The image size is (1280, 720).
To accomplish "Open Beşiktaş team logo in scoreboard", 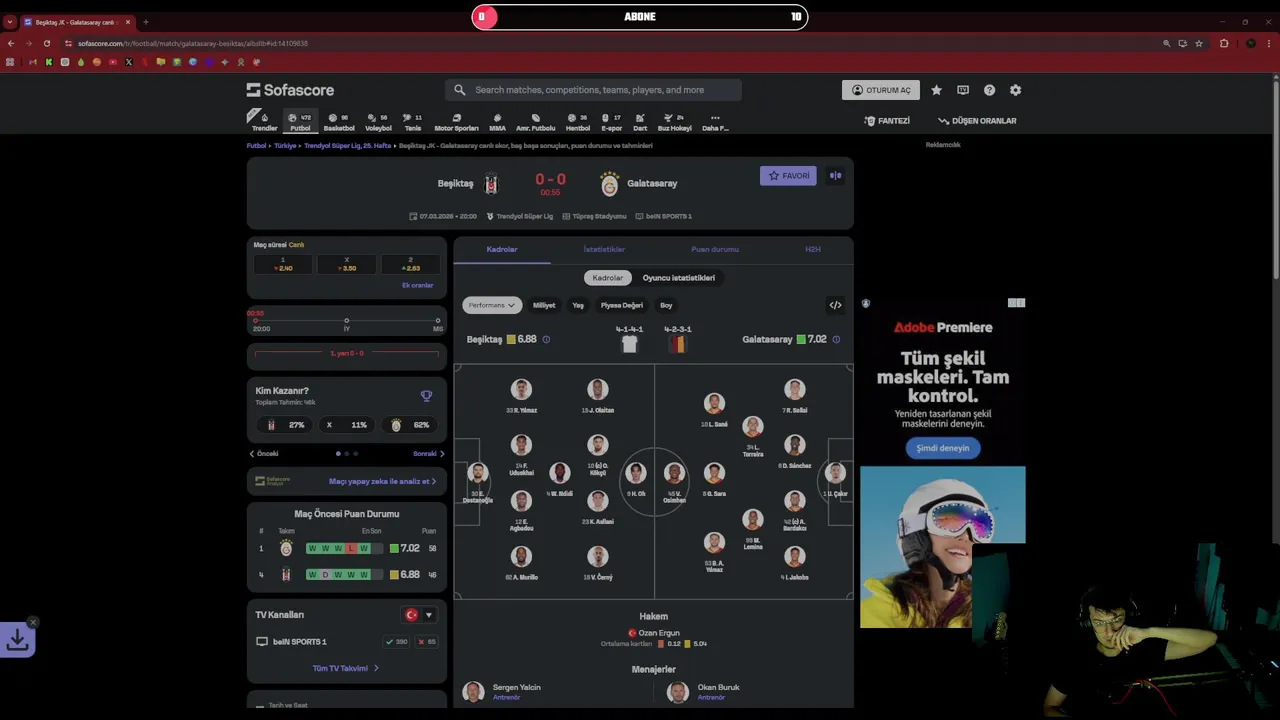I will (491, 184).
